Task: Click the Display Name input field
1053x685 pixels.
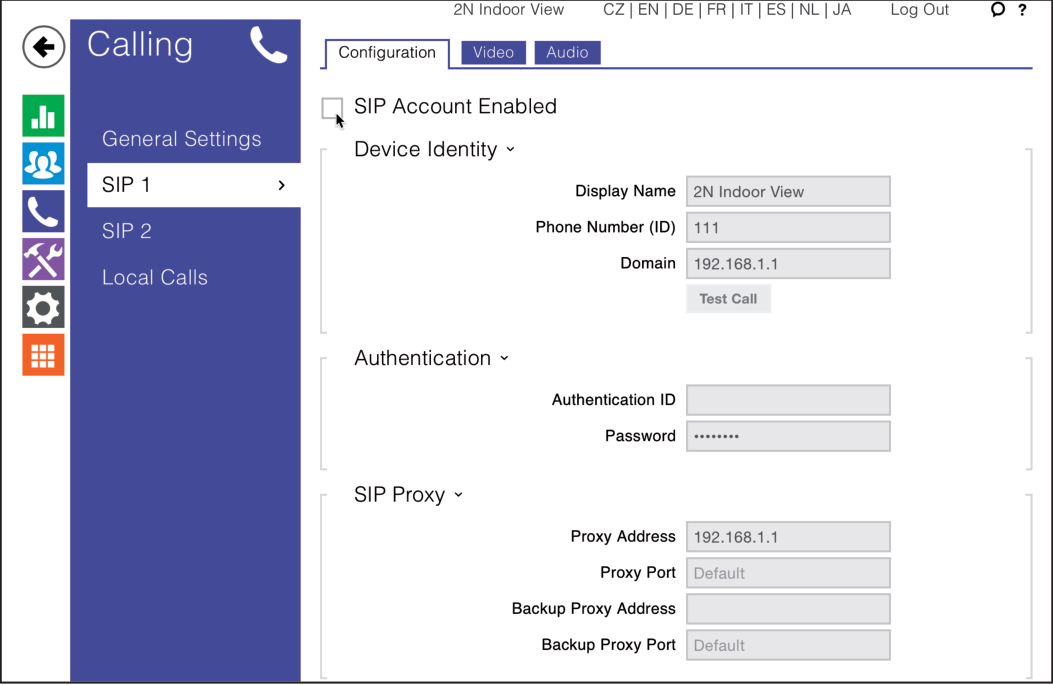Action: click(787, 192)
